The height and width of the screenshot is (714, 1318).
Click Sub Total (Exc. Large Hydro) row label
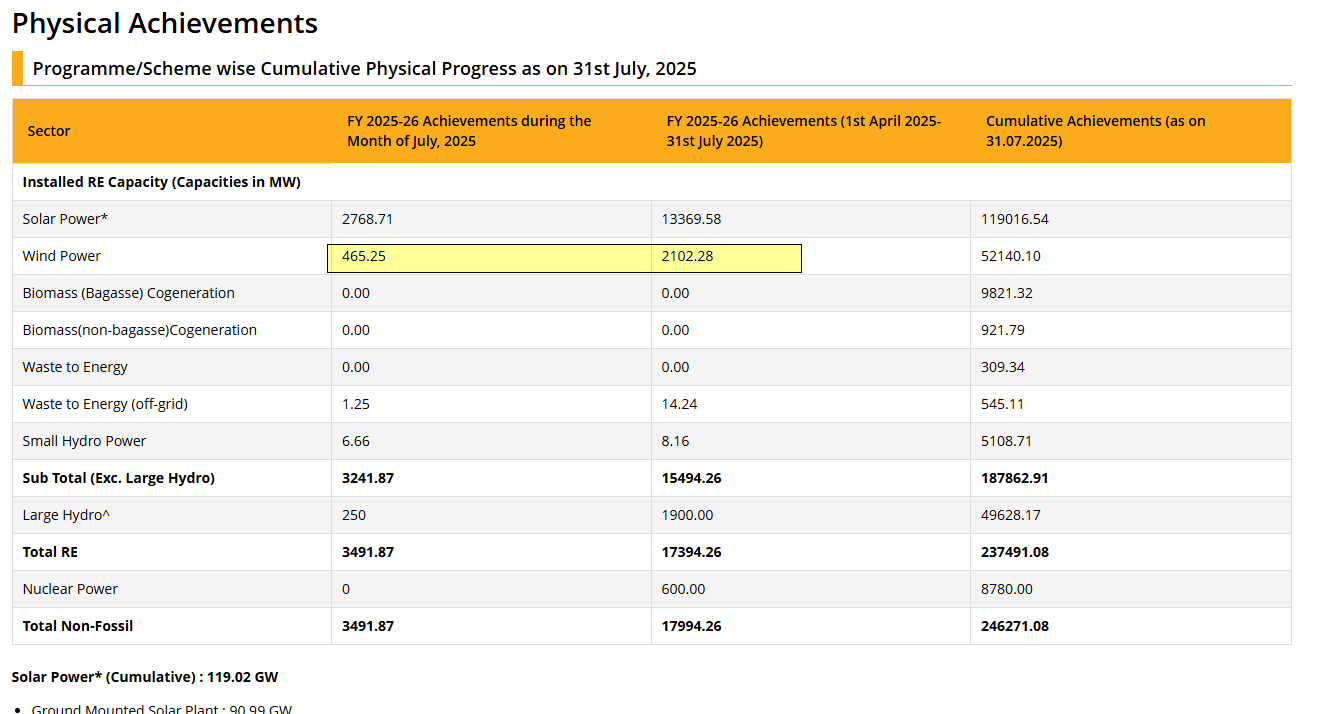click(118, 478)
